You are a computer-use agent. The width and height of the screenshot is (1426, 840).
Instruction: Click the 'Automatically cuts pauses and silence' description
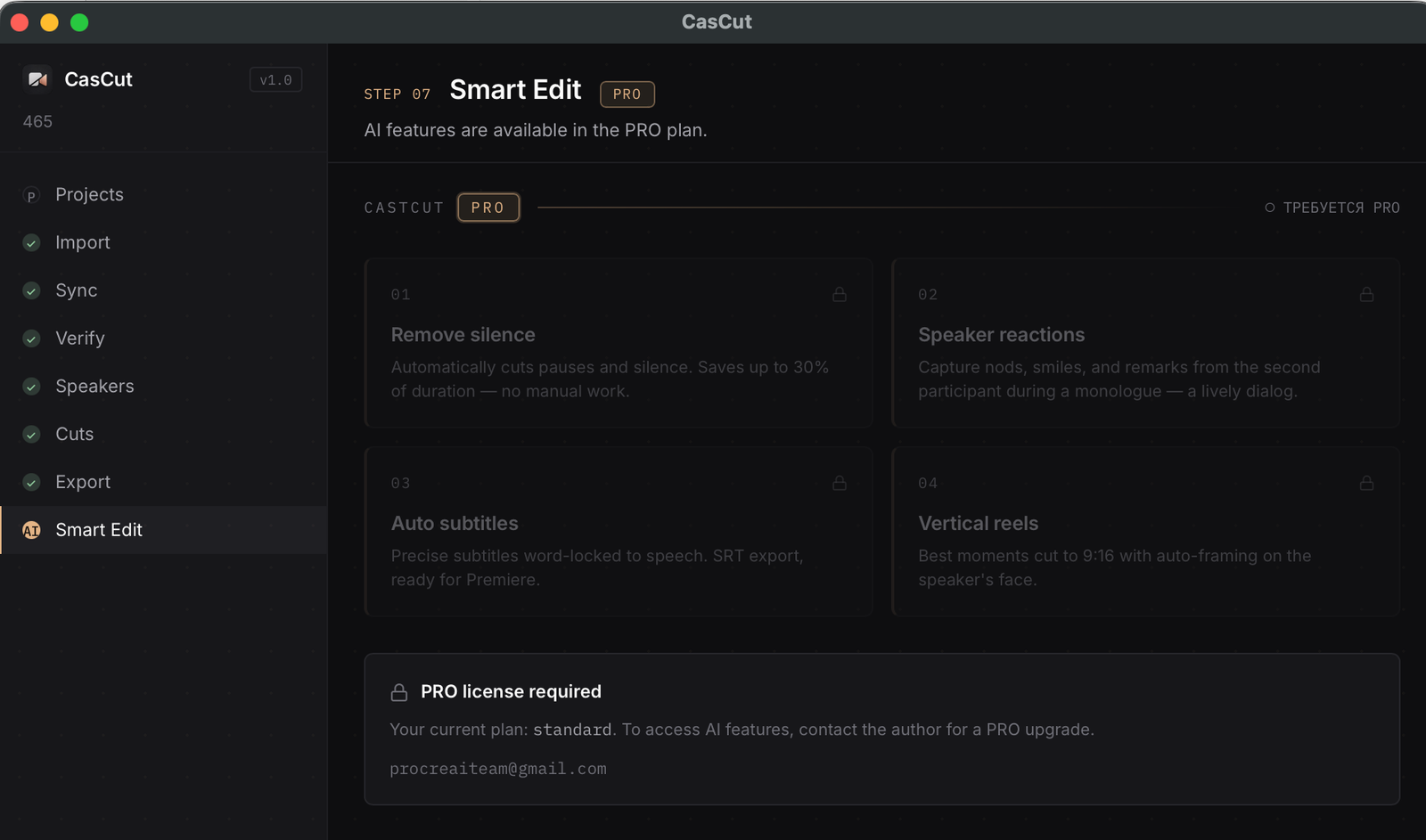[610, 379]
